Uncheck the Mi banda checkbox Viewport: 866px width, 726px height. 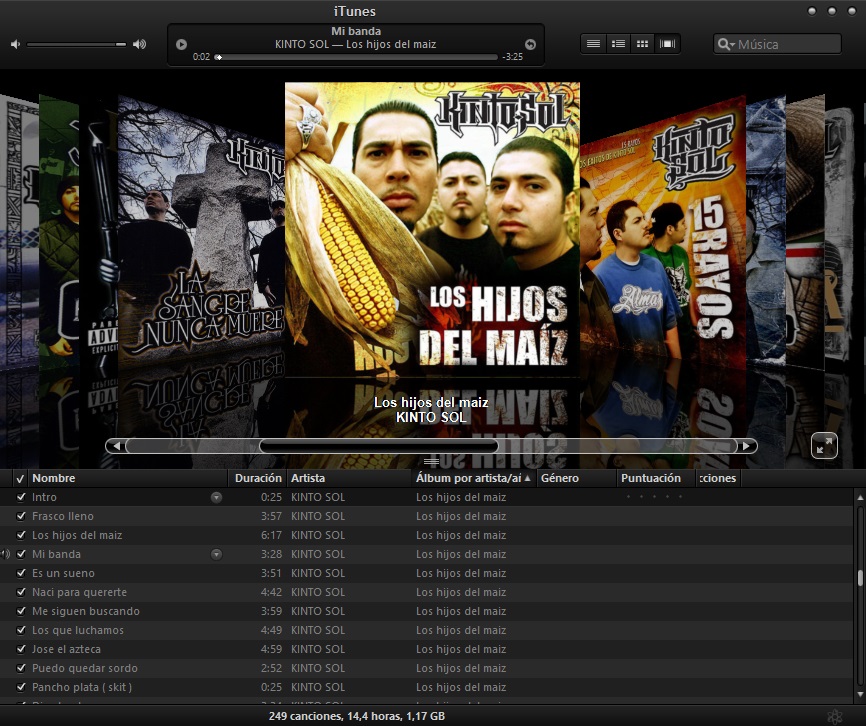tap(21, 554)
